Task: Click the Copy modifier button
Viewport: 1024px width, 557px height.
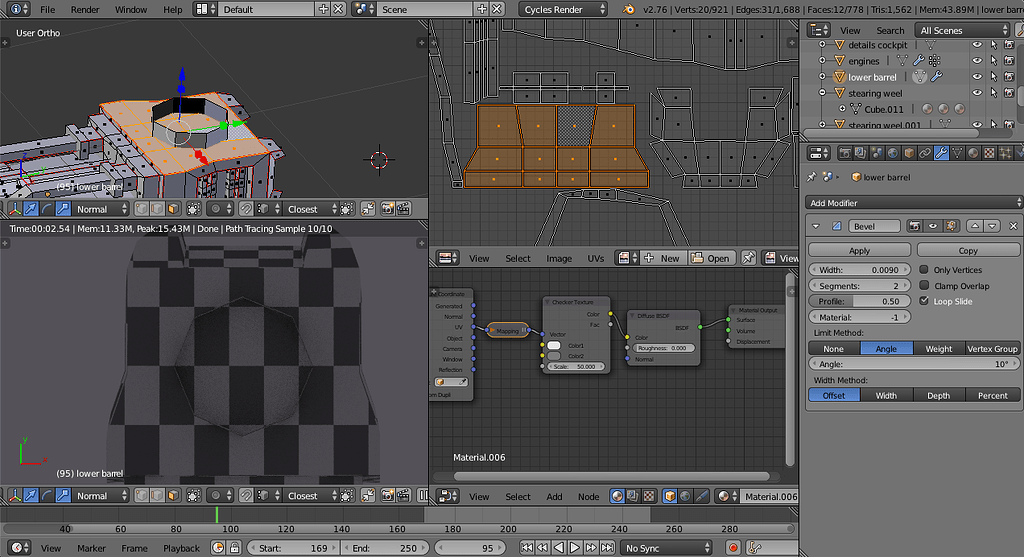Action: coord(968,251)
